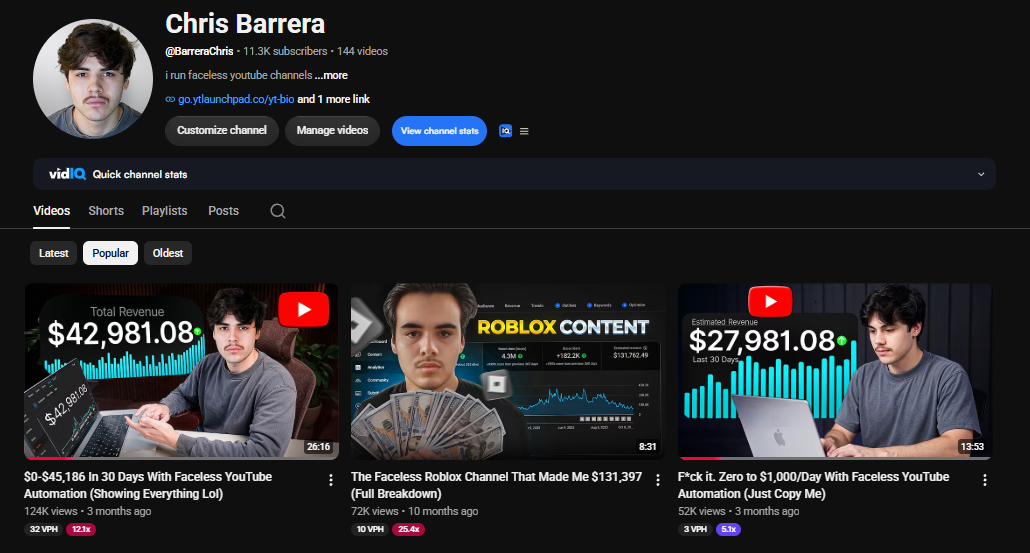
Task: Open video titled F*ck it. Zero to $1,000/Day
Action: [x=813, y=485]
